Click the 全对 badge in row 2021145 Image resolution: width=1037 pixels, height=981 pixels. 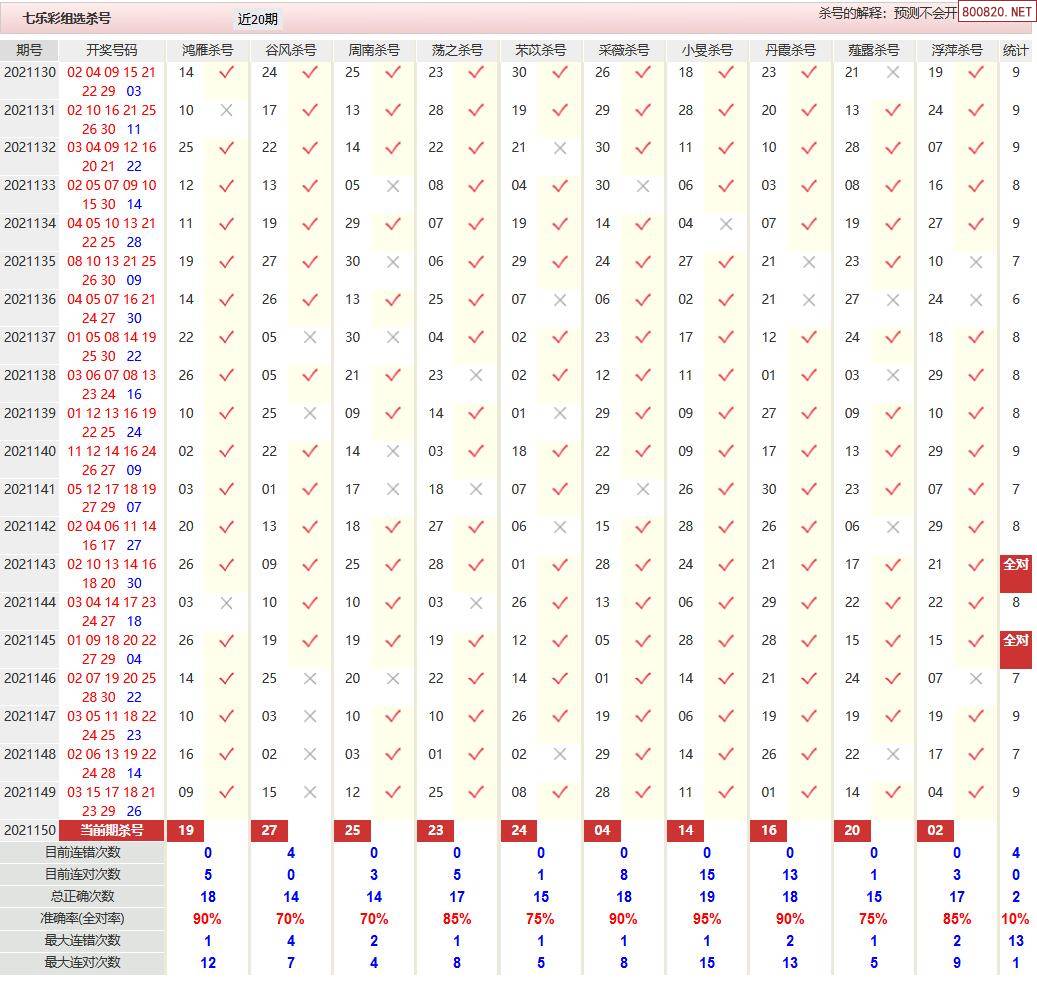[1016, 650]
